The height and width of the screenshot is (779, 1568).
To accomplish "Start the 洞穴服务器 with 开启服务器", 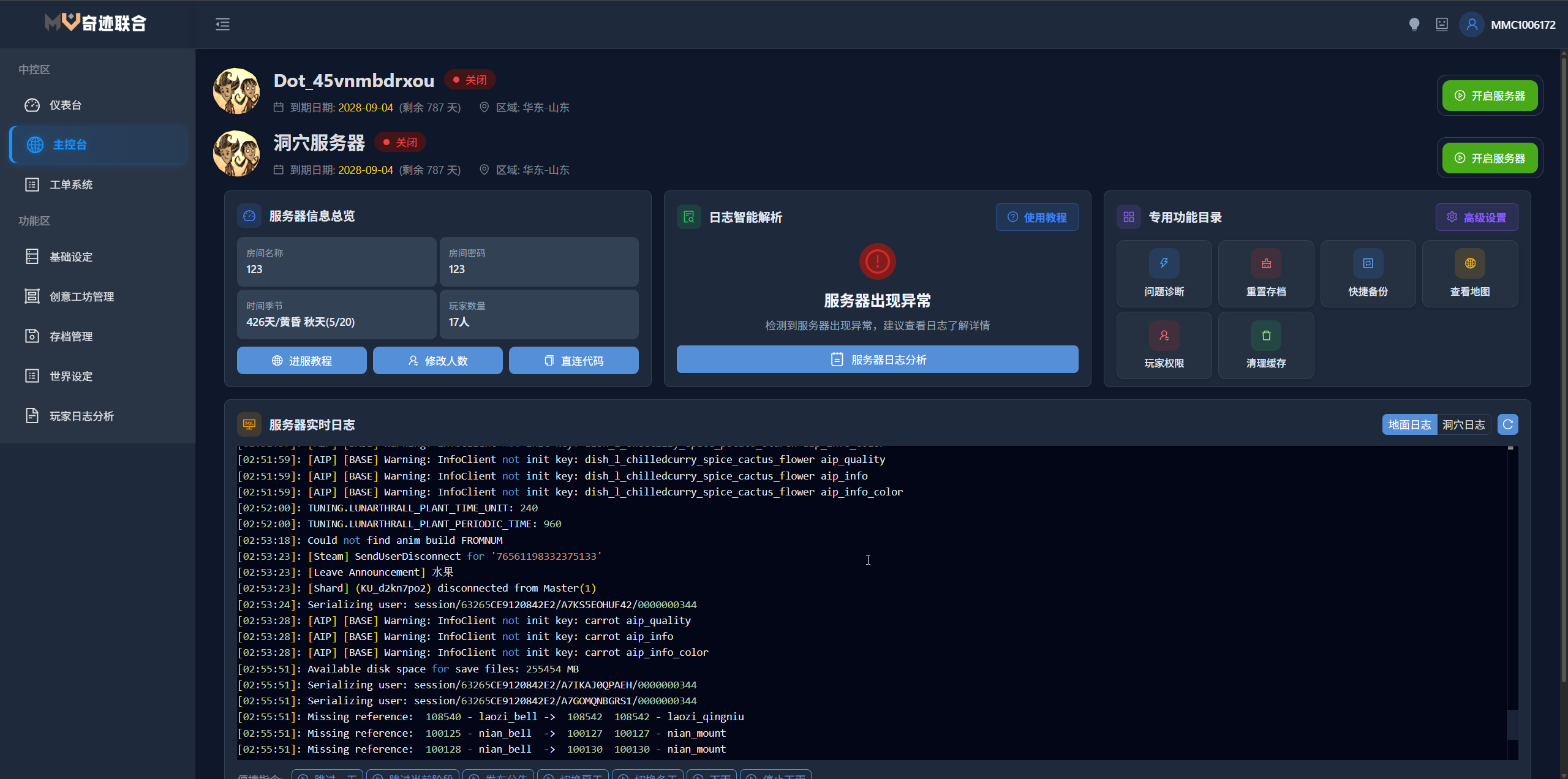I will [x=1490, y=158].
